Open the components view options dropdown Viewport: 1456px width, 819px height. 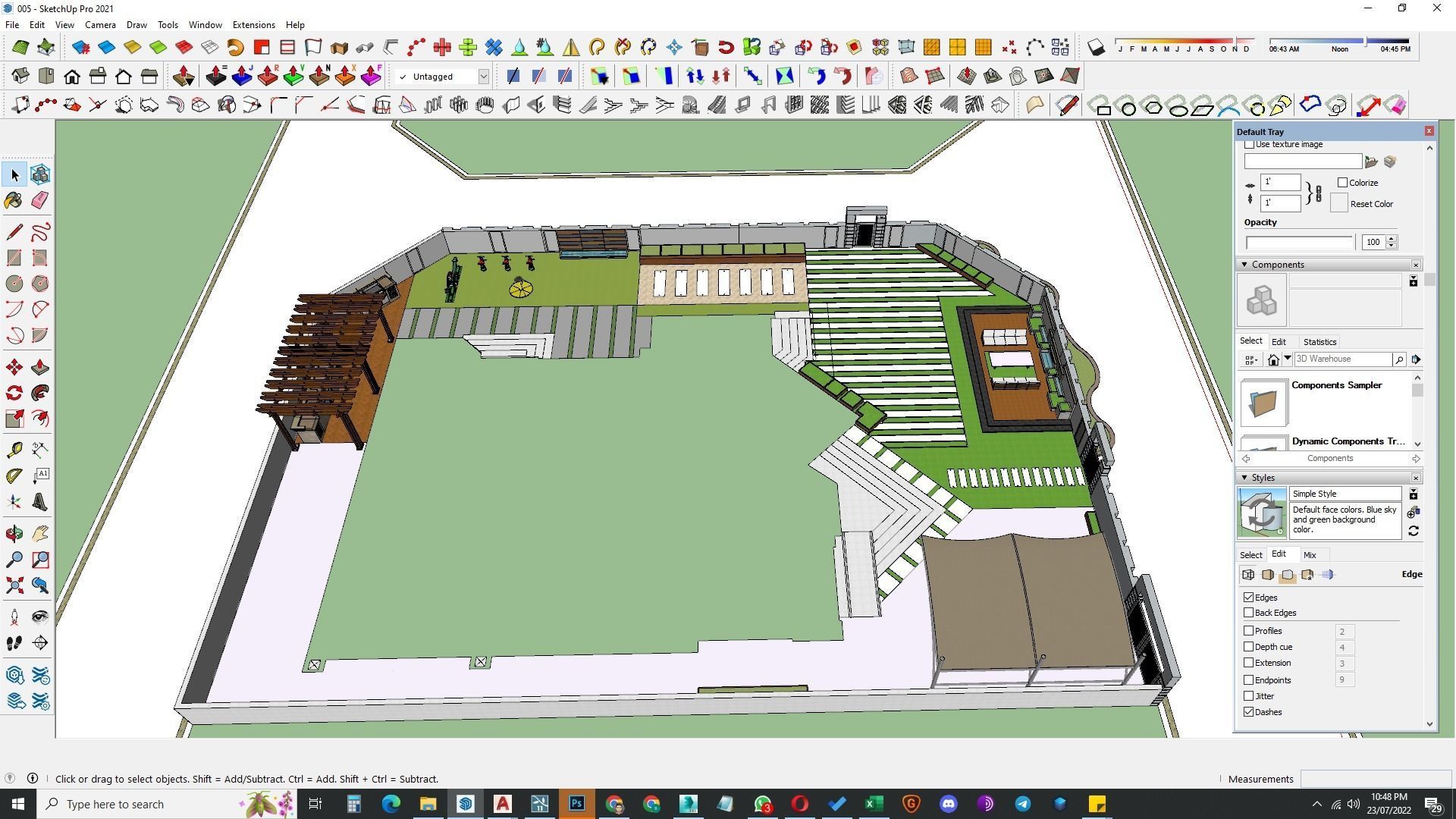(x=1251, y=359)
